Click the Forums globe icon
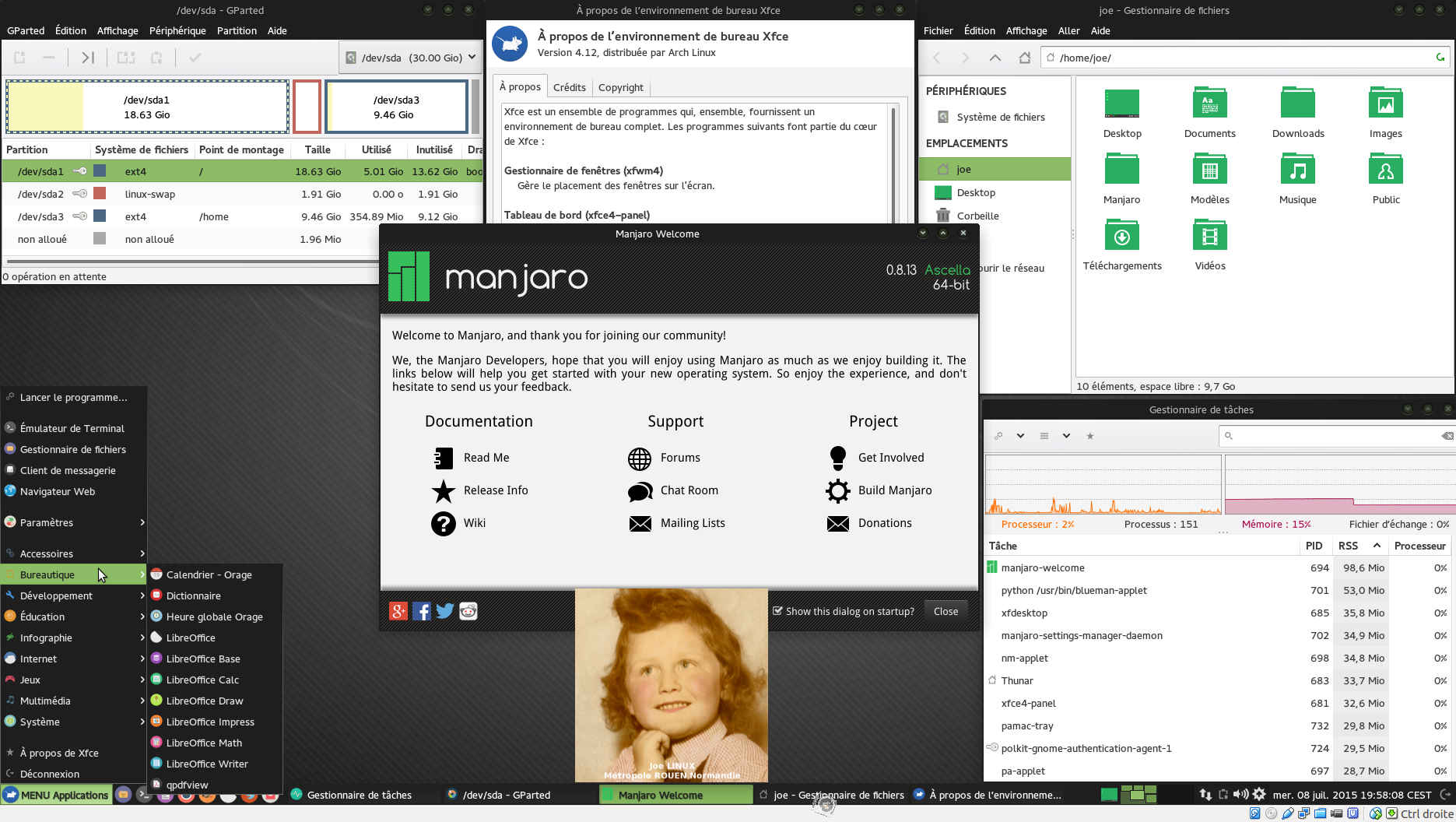Image resolution: width=1456 pixels, height=822 pixels. [640, 458]
